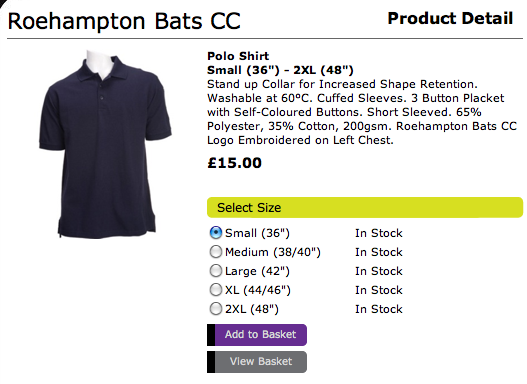Click the Medium (38/40") label text
The height and width of the screenshot is (384, 527).
point(273,252)
